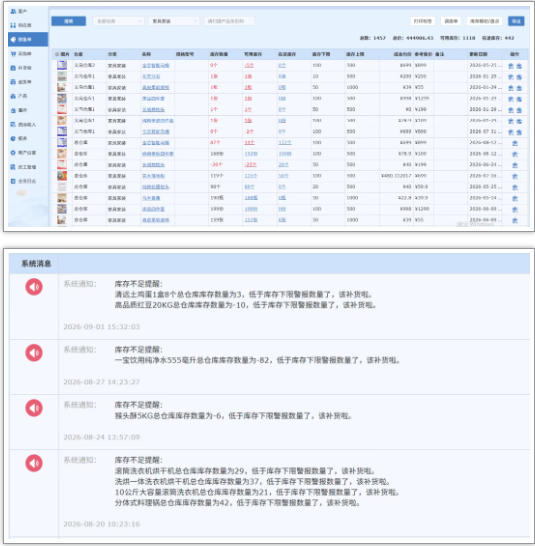Click the blue 搜索 search button

tap(69, 21)
